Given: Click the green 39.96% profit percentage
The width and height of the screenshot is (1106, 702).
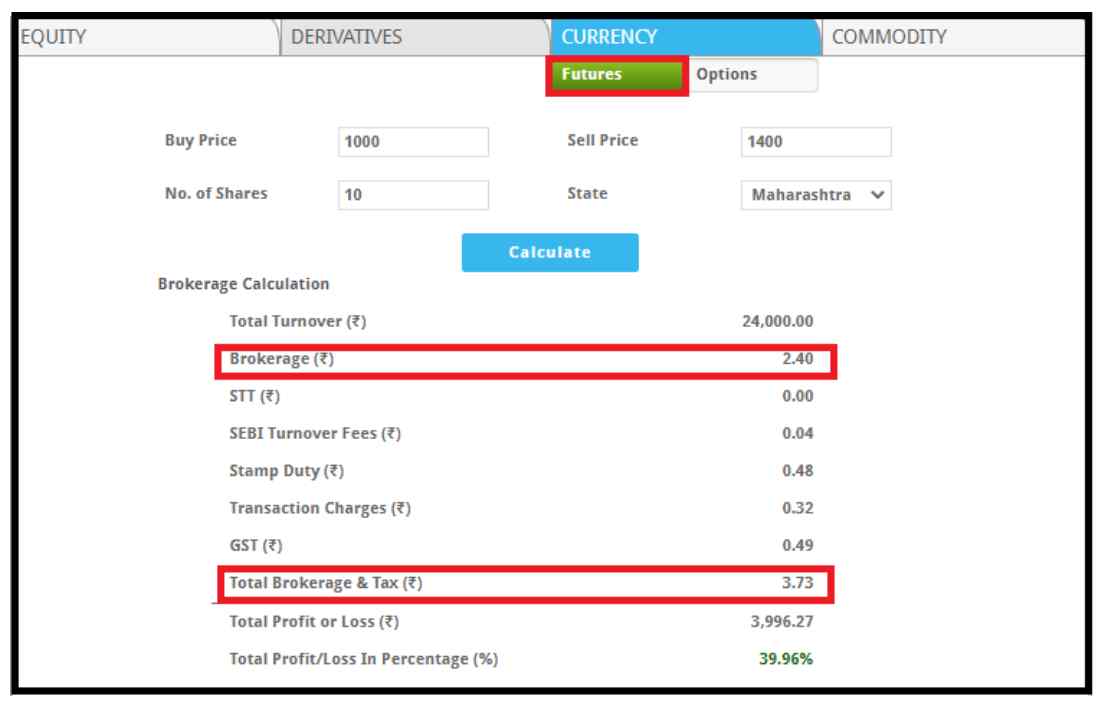Looking at the screenshot, I should 784,659.
